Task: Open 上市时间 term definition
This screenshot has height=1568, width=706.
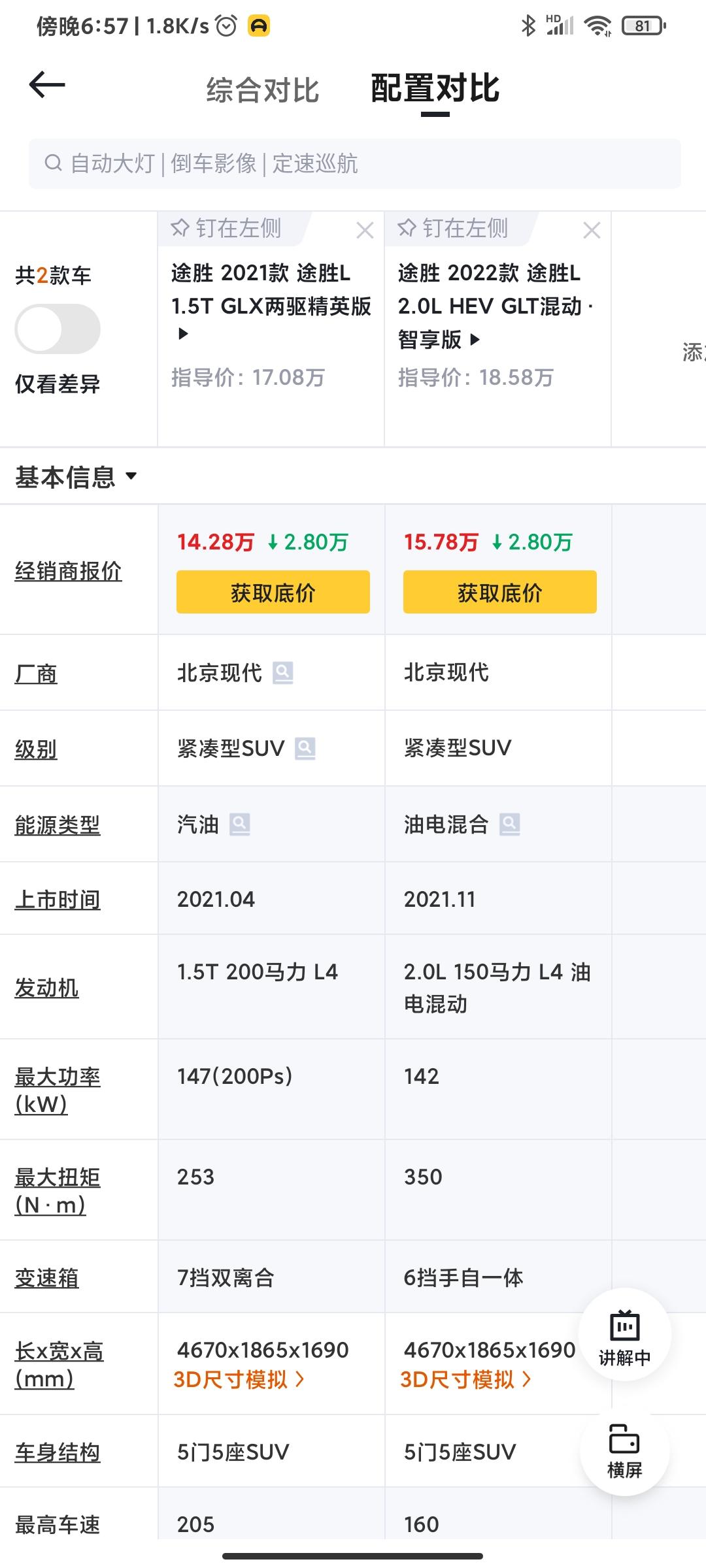Action: (x=58, y=900)
